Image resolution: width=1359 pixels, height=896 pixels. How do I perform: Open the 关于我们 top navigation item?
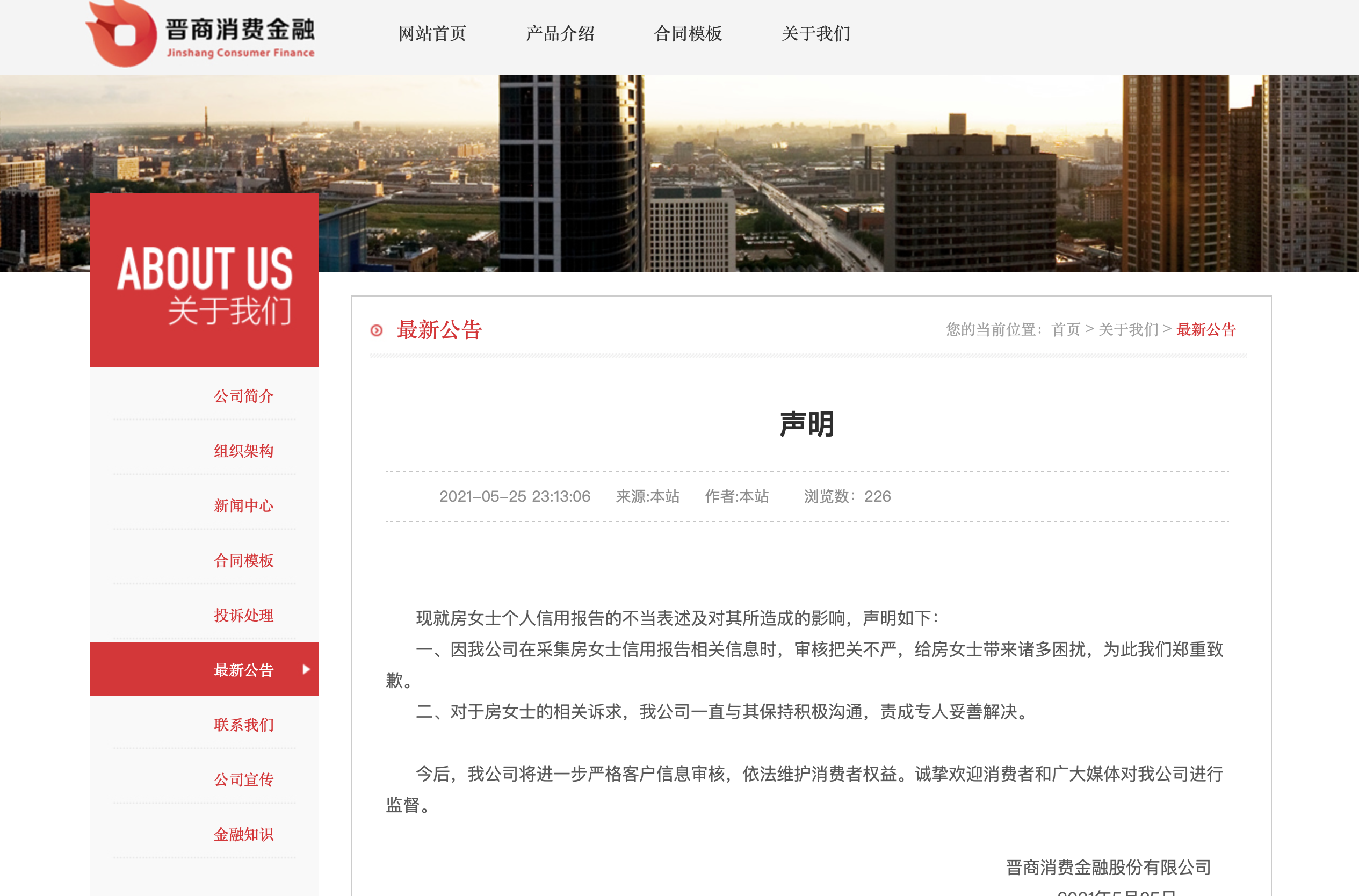click(x=818, y=34)
